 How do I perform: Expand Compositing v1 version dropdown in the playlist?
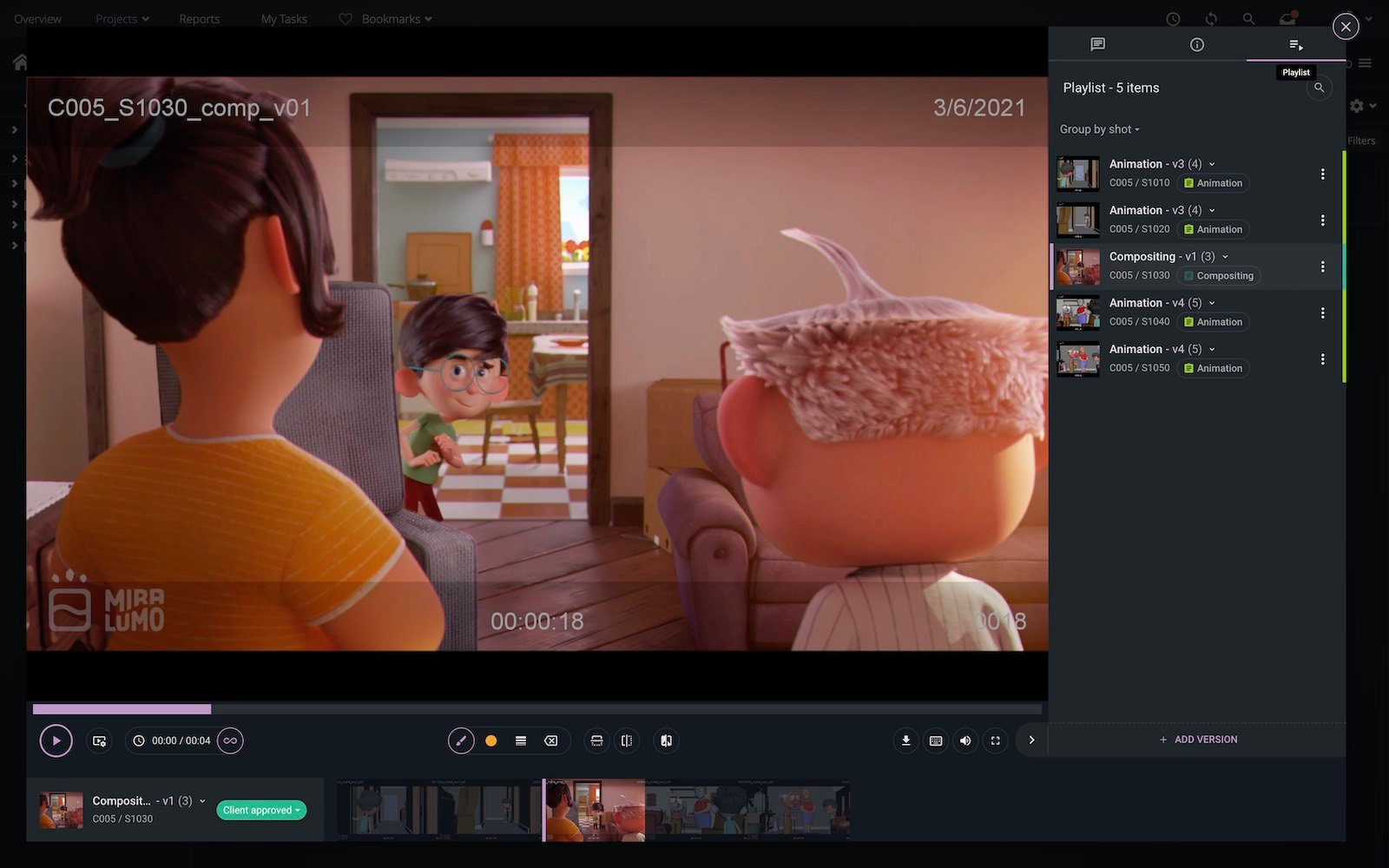pyautogui.click(x=1225, y=256)
